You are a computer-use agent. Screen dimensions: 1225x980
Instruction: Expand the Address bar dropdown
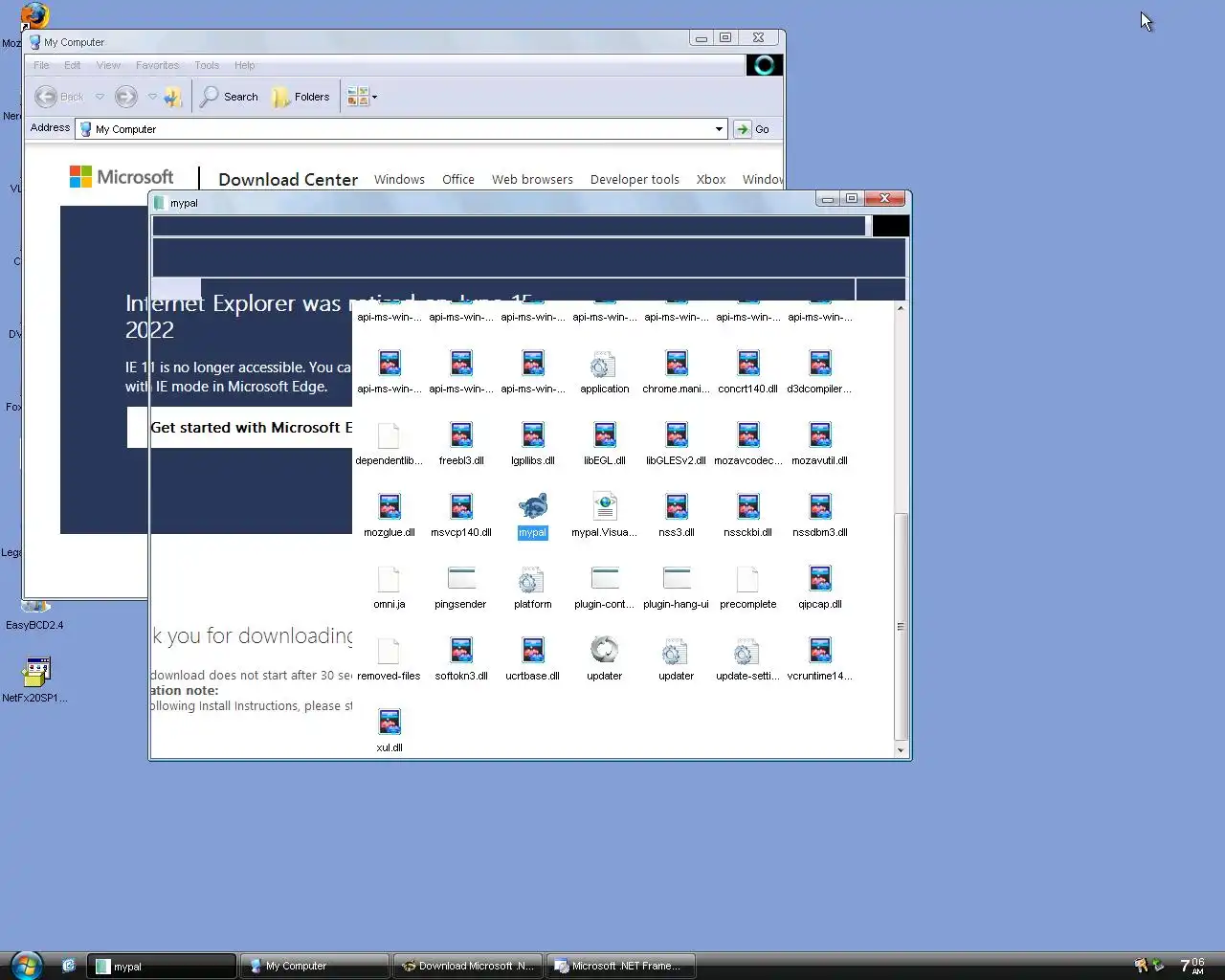click(x=719, y=129)
